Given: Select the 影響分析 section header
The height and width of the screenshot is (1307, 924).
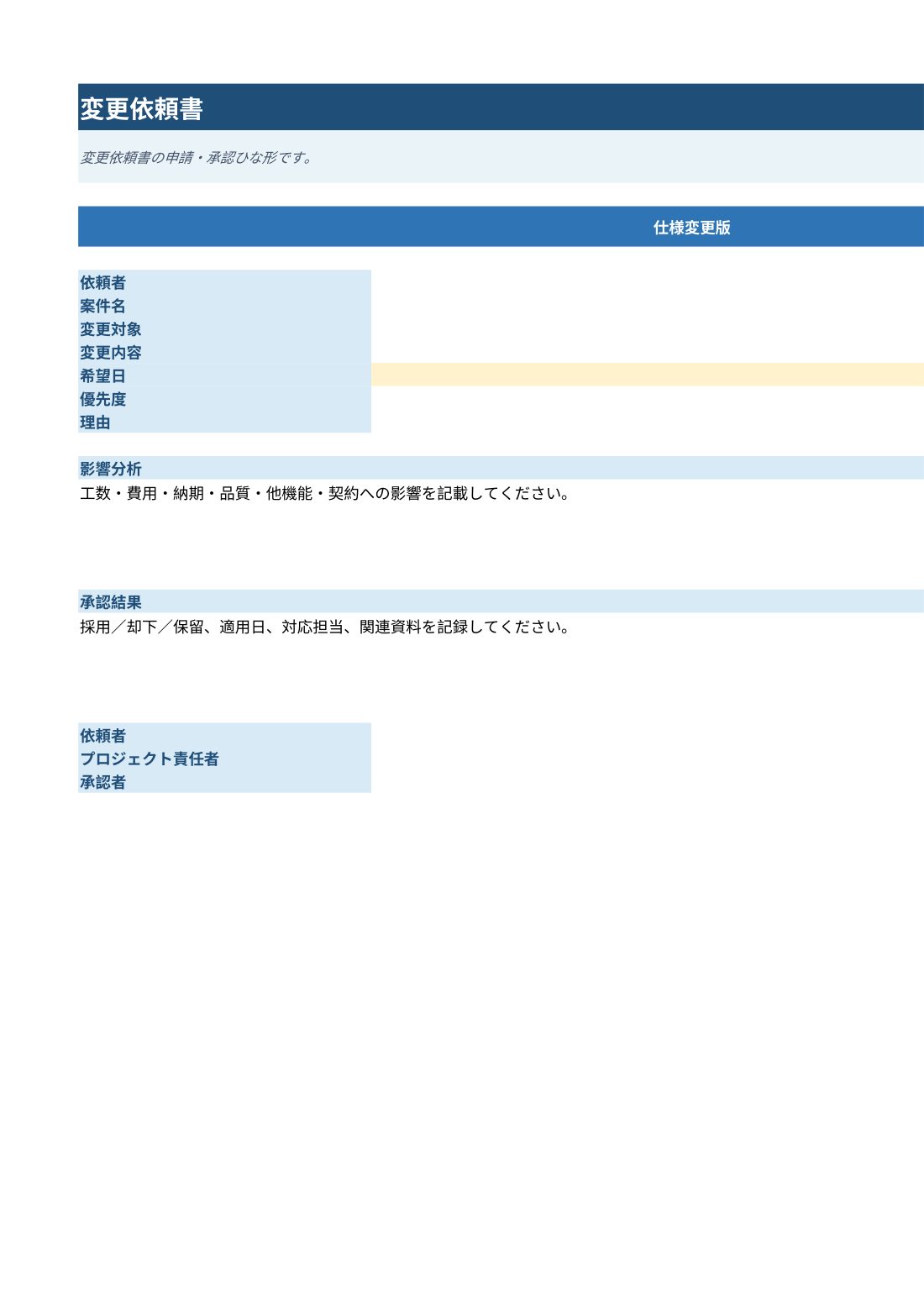Looking at the screenshot, I should click(501, 468).
